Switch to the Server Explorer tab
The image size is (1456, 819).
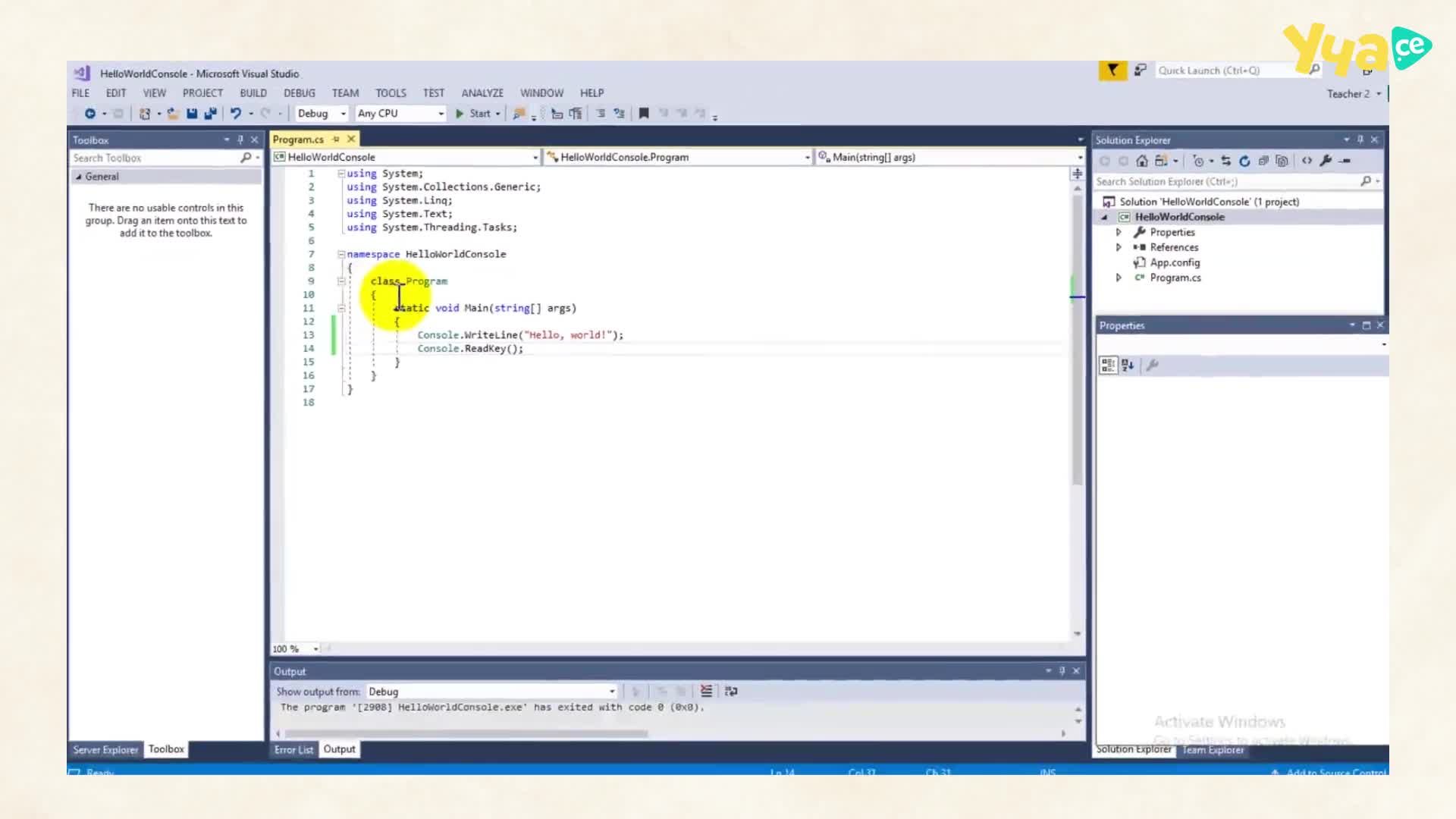[x=105, y=750]
